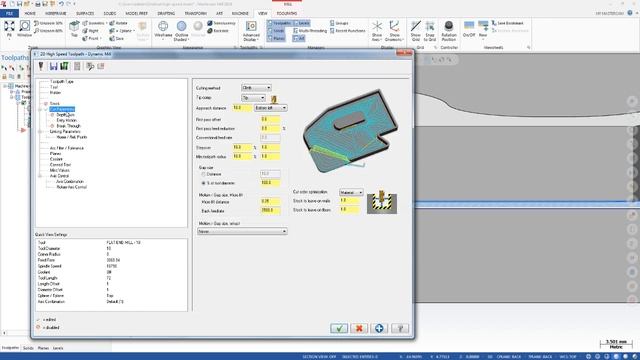Click the Stock to leave on walls field
Viewport: 640px width, 360px height.
(350, 201)
